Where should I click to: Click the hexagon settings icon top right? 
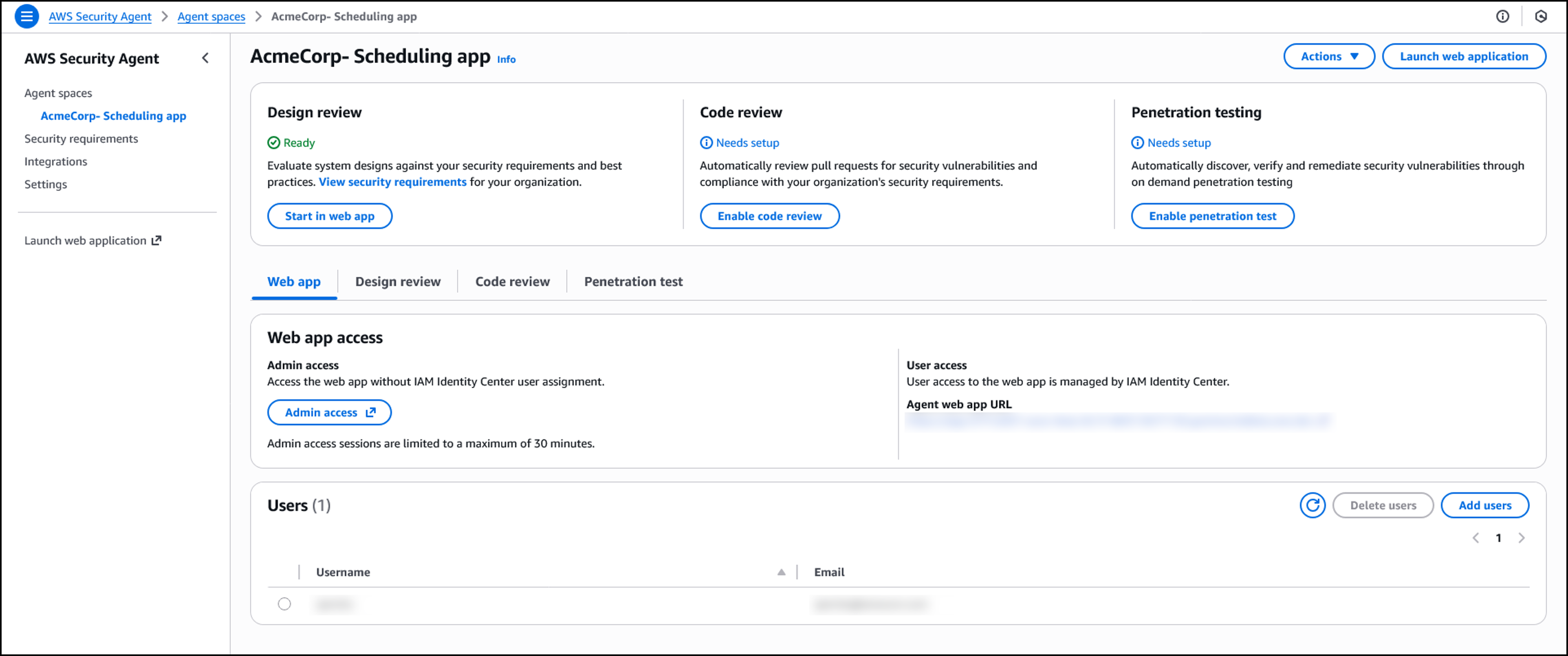click(x=1541, y=16)
